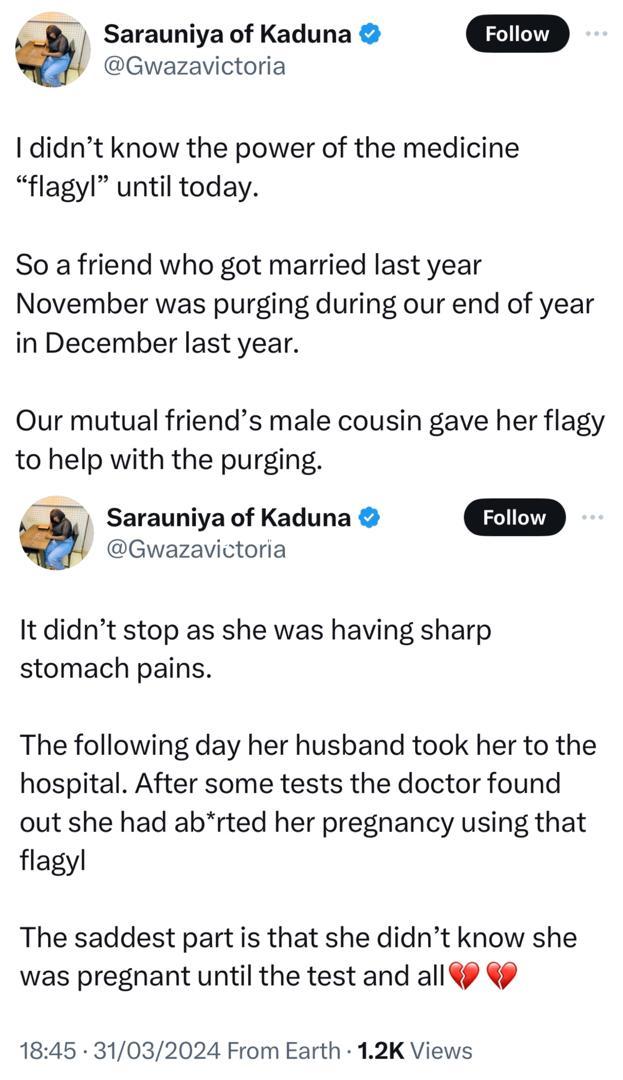This screenshot has width=623, height=1080.
Task: Click the @Gwazavictoria handle in the first tweet
Action: point(194,67)
